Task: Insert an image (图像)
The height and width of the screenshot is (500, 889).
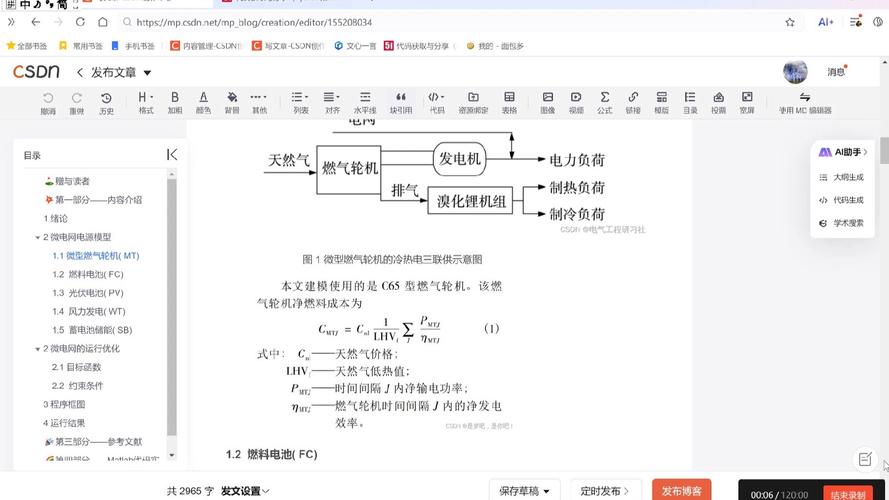Action: (548, 103)
